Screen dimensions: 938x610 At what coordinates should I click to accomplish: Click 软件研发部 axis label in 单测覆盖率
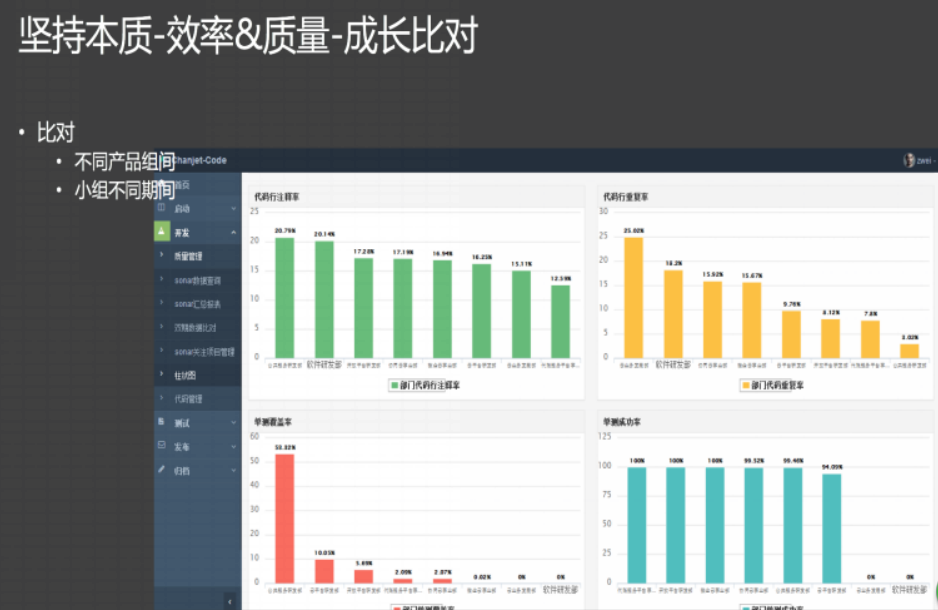[561, 590]
